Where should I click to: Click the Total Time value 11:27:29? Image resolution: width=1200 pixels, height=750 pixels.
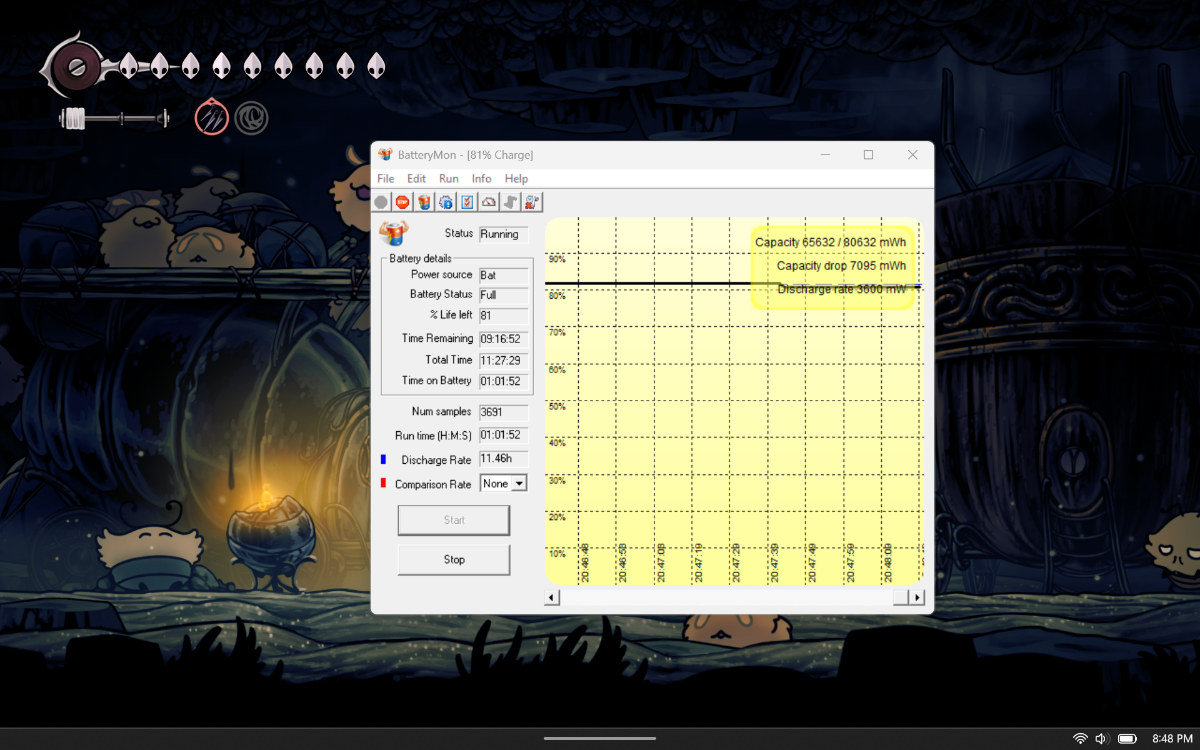point(503,360)
